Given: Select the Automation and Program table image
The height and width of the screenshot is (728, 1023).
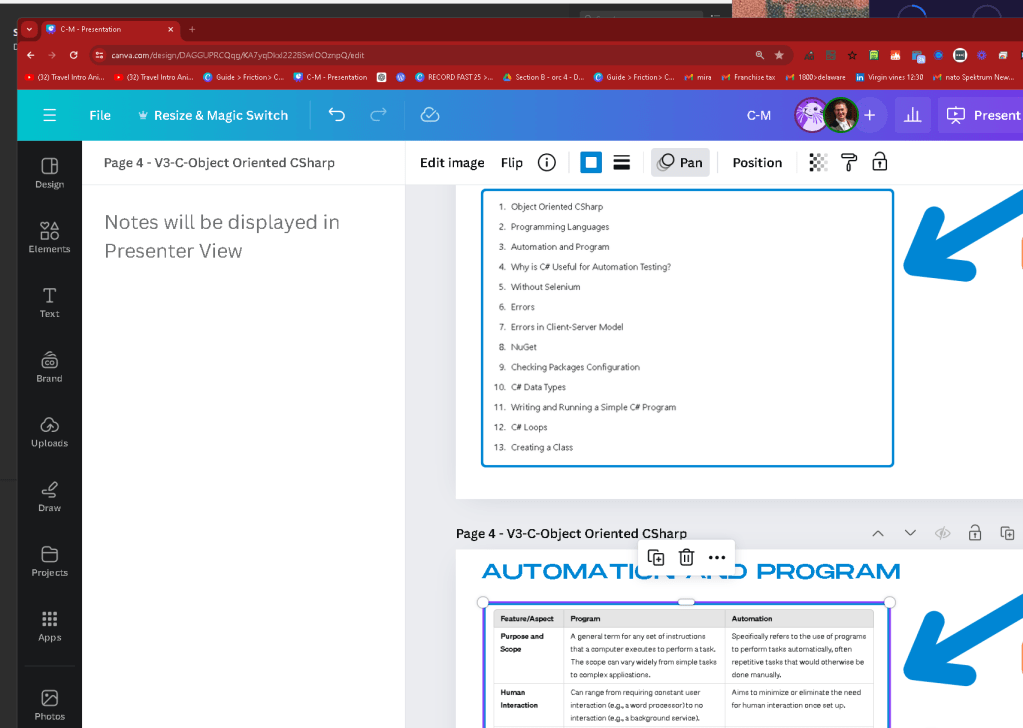Looking at the screenshot, I should tap(686, 665).
